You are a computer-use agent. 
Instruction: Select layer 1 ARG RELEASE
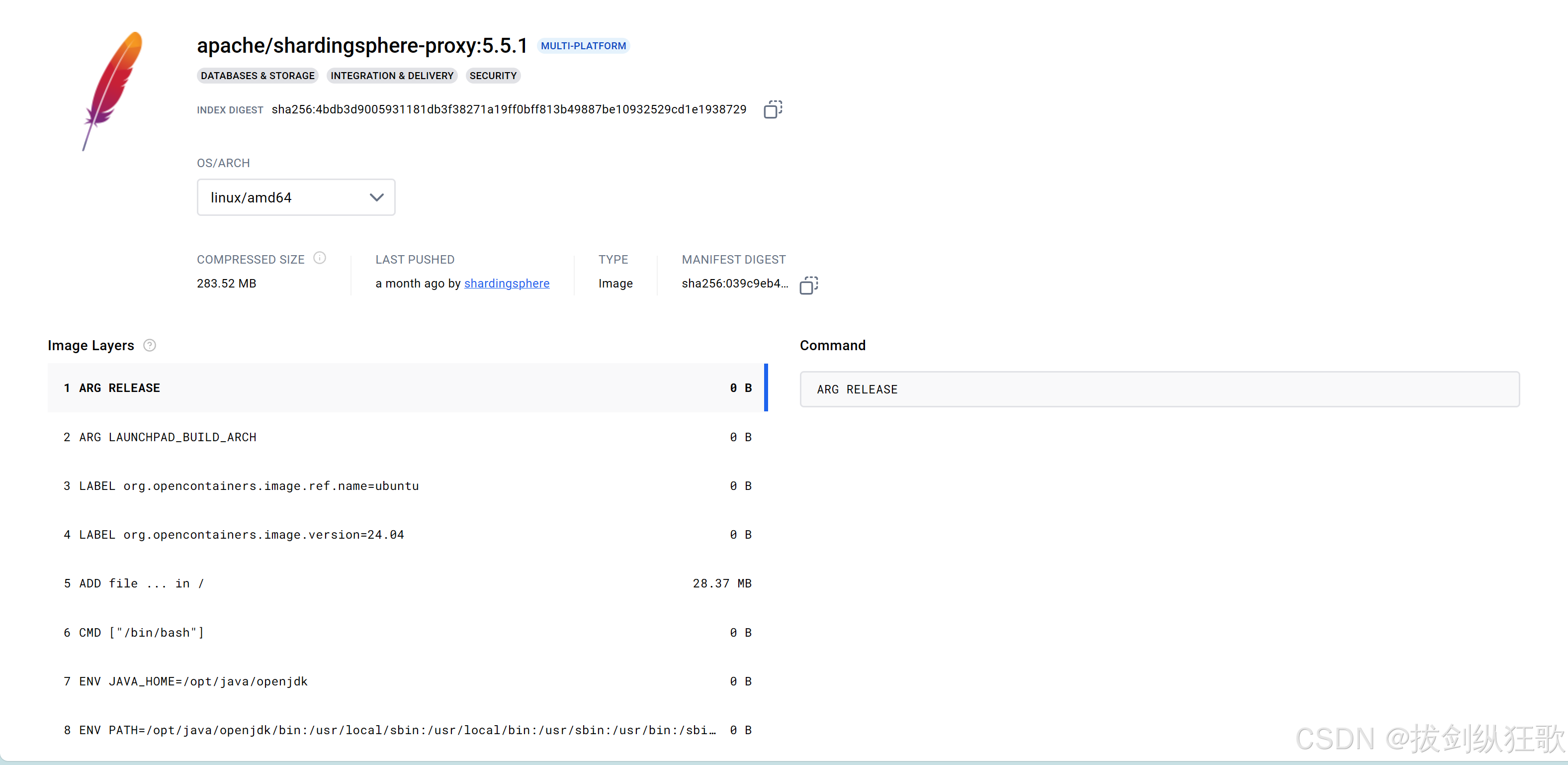407,388
